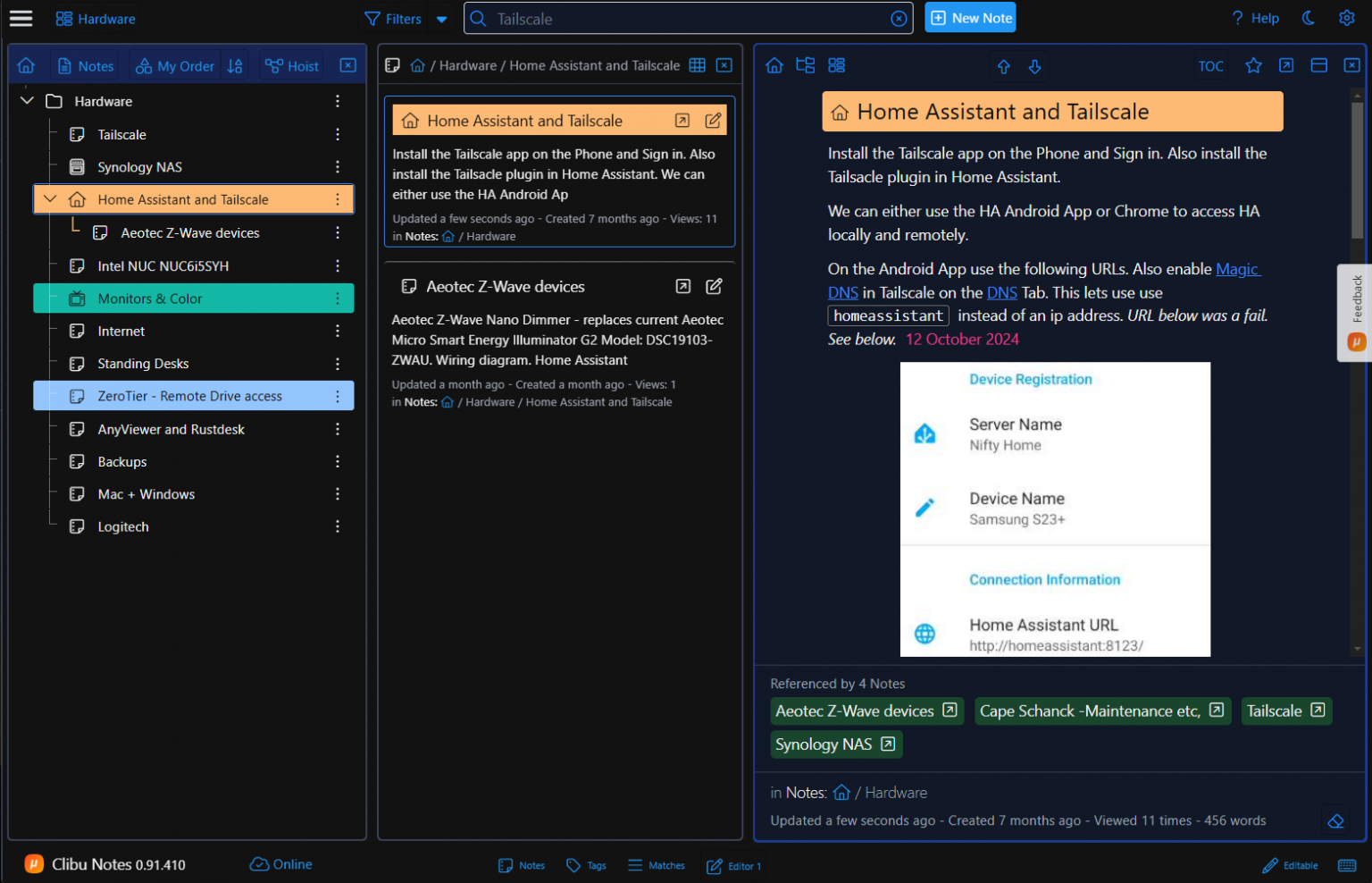Open the Filters dropdown arrow

pos(441,19)
